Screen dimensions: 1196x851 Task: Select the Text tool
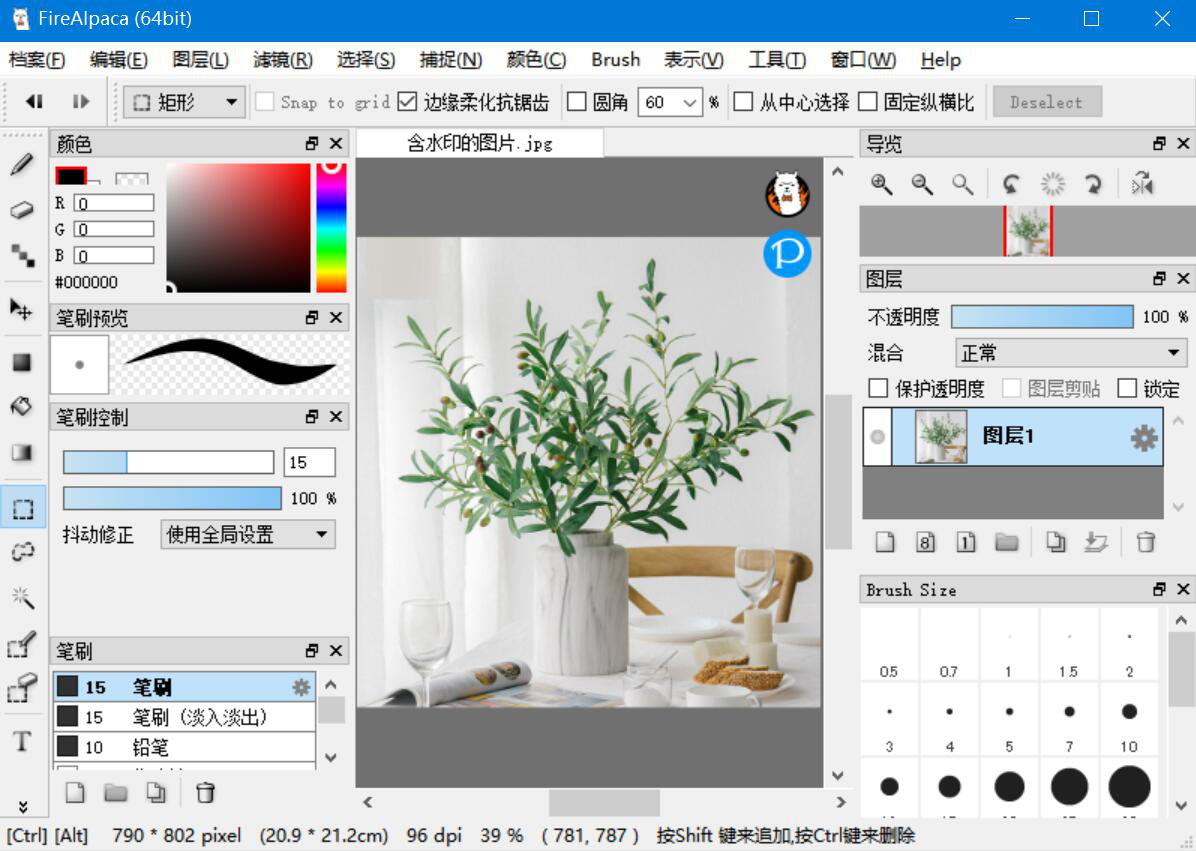coord(22,742)
